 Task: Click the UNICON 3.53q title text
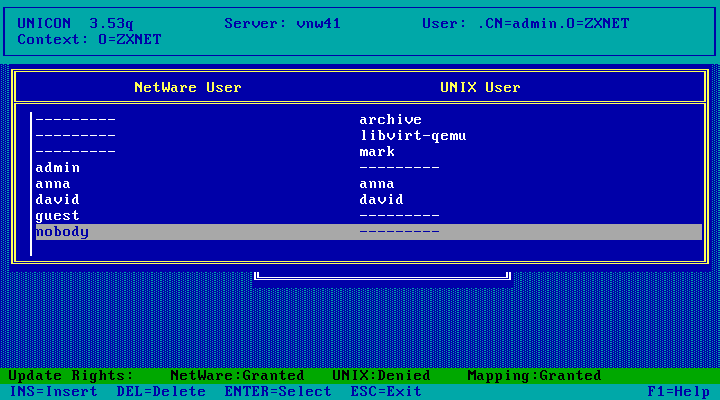pos(75,23)
